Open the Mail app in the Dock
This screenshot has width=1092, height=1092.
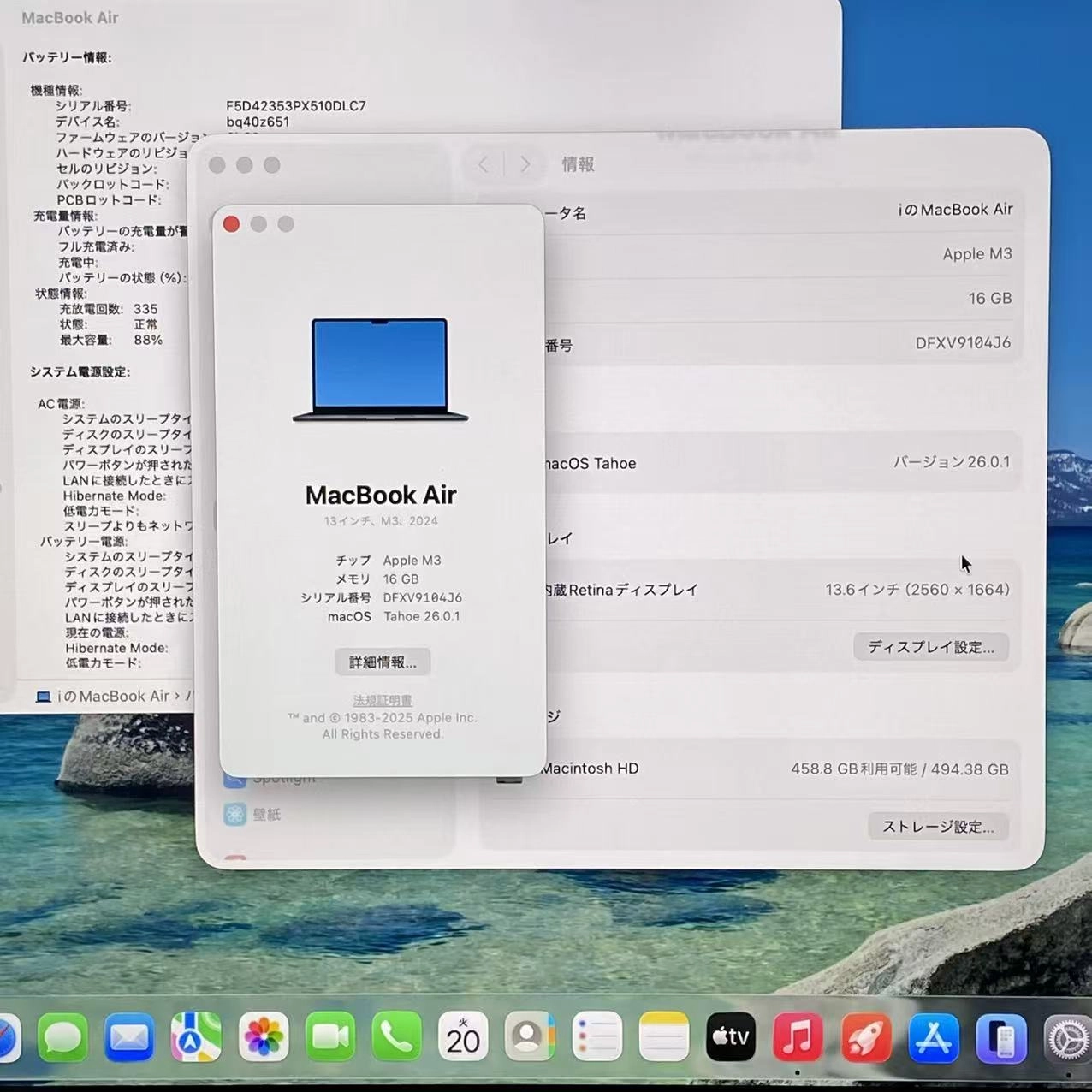(x=129, y=1037)
